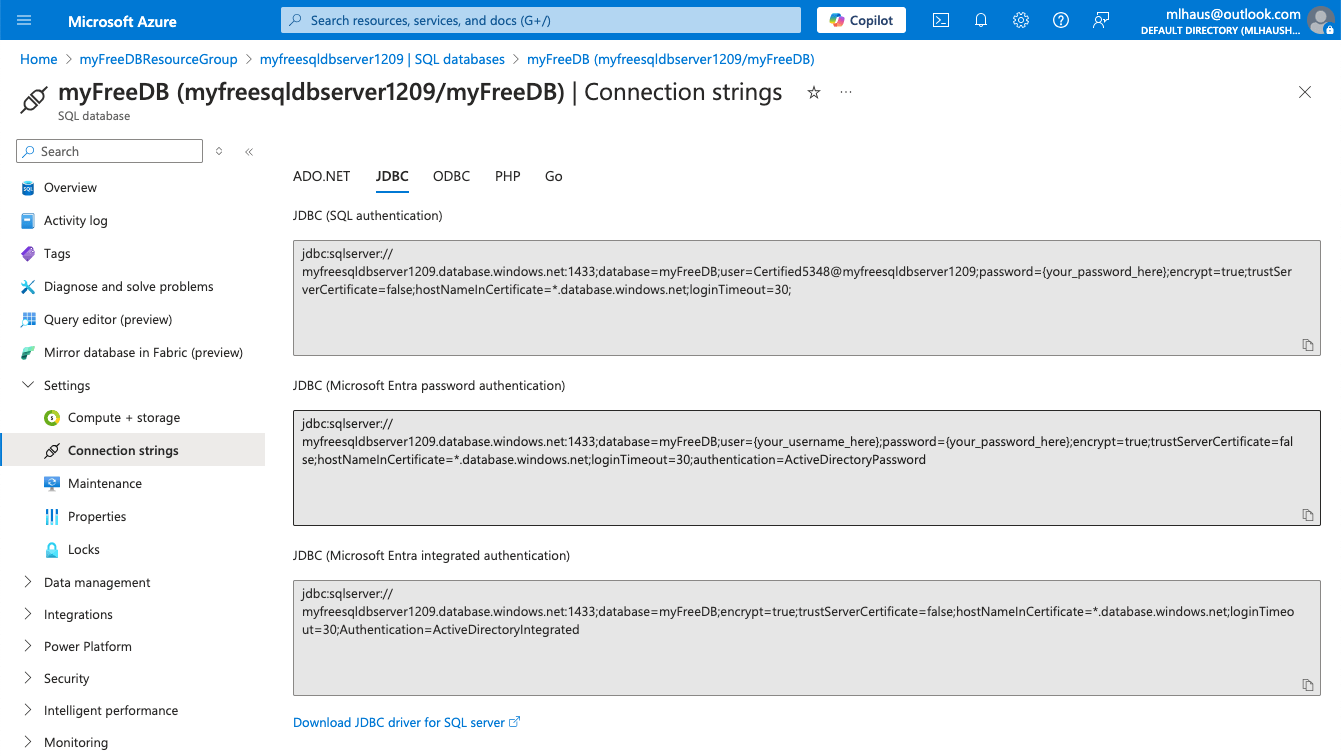This screenshot has height=756, width=1341.
Task: Click the Query editor icon
Action: (x=28, y=320)
